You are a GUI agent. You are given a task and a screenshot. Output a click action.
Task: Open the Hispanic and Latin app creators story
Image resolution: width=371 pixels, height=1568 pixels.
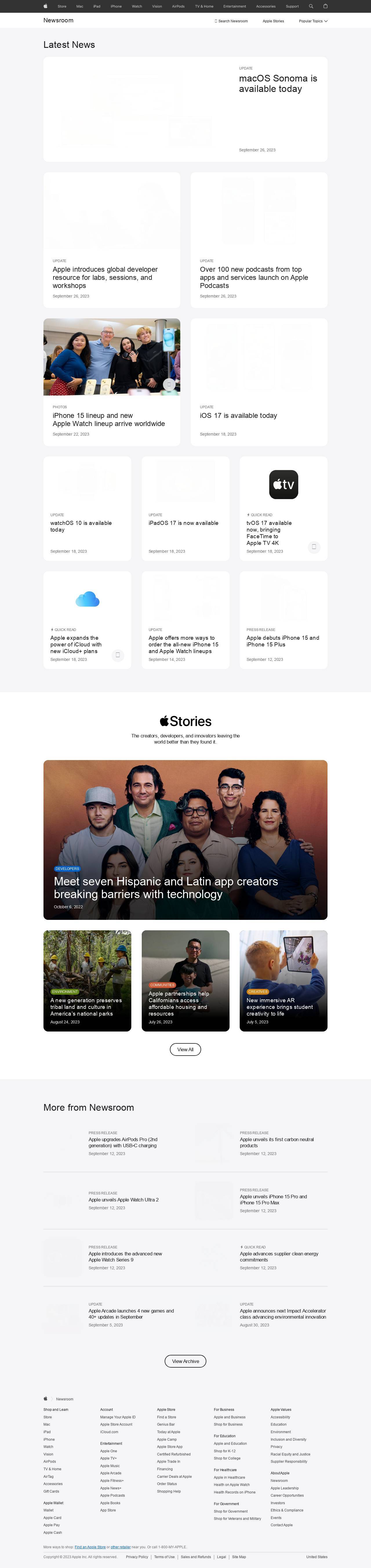(x=185, y=840)
